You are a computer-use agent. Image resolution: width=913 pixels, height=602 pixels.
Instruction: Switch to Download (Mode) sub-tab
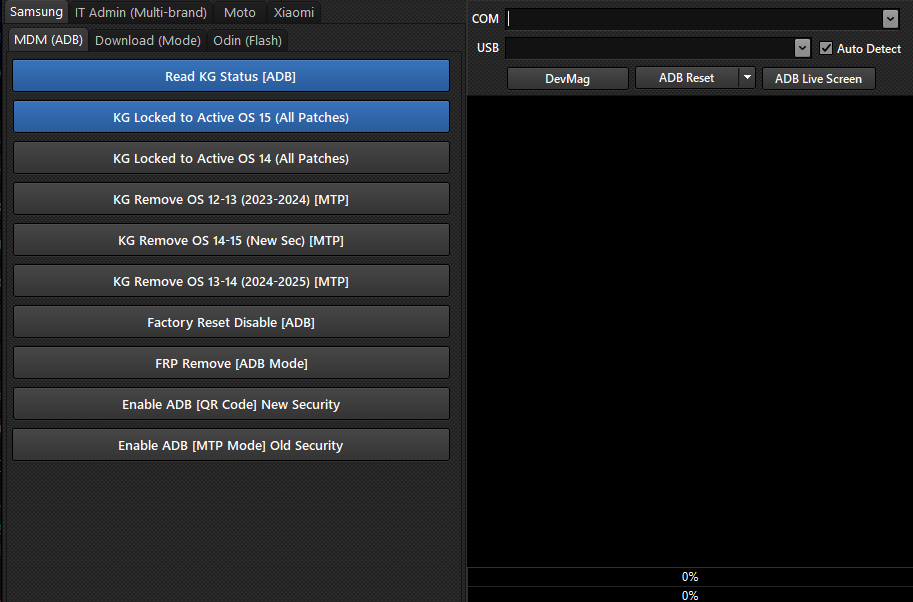pos(148,40)
